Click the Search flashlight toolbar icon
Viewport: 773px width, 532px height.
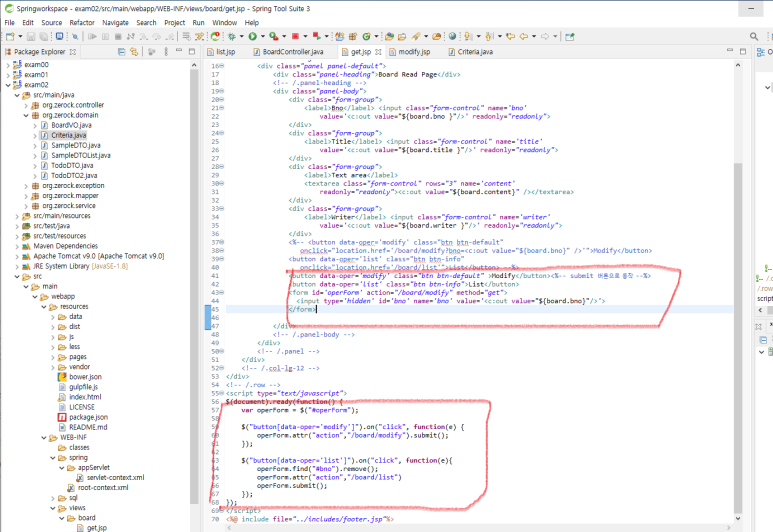[416, 36]
